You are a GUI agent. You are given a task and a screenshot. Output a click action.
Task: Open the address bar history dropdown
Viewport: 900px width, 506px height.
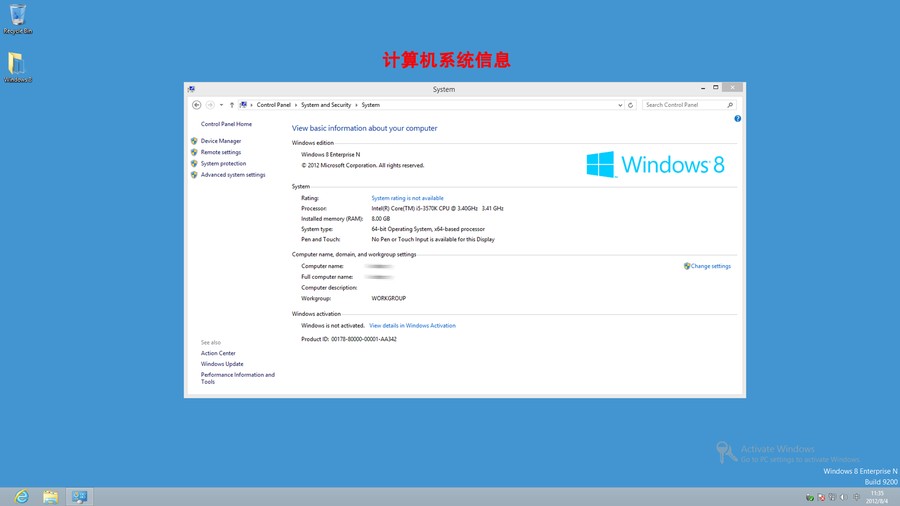point(620,105)
